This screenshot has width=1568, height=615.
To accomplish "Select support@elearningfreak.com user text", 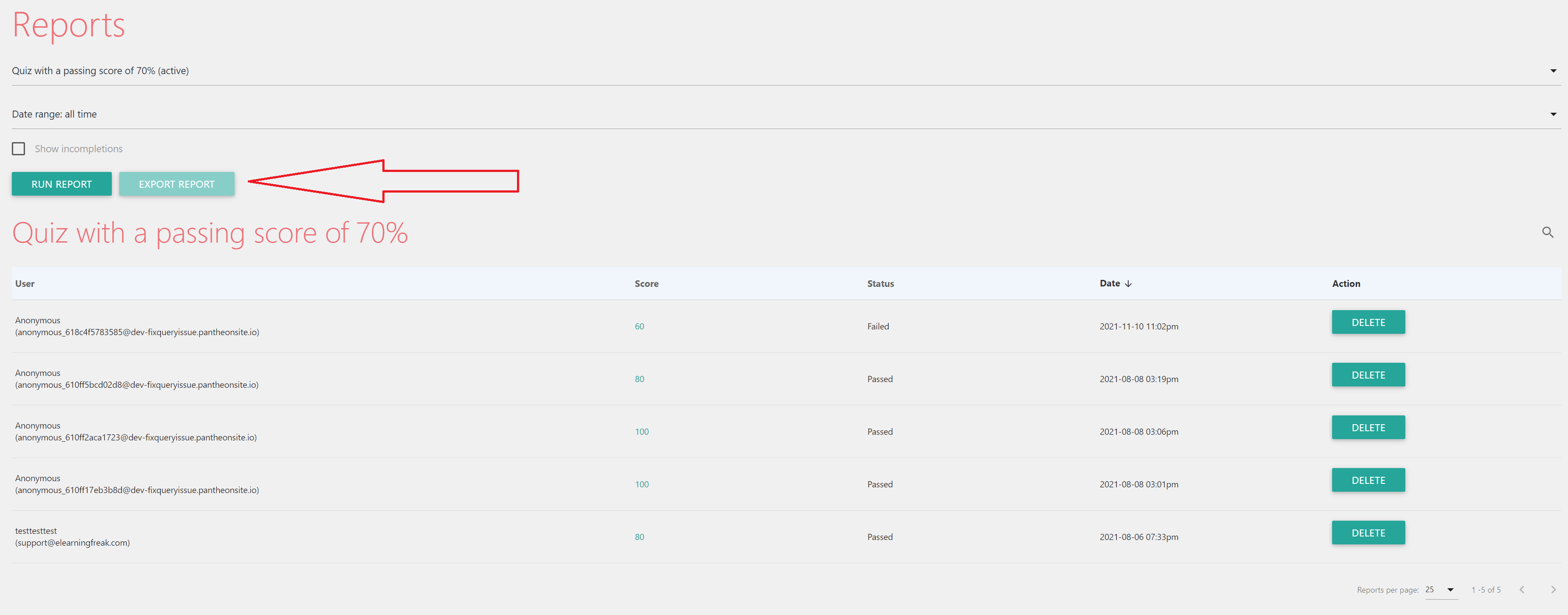I will pos(72,543).
